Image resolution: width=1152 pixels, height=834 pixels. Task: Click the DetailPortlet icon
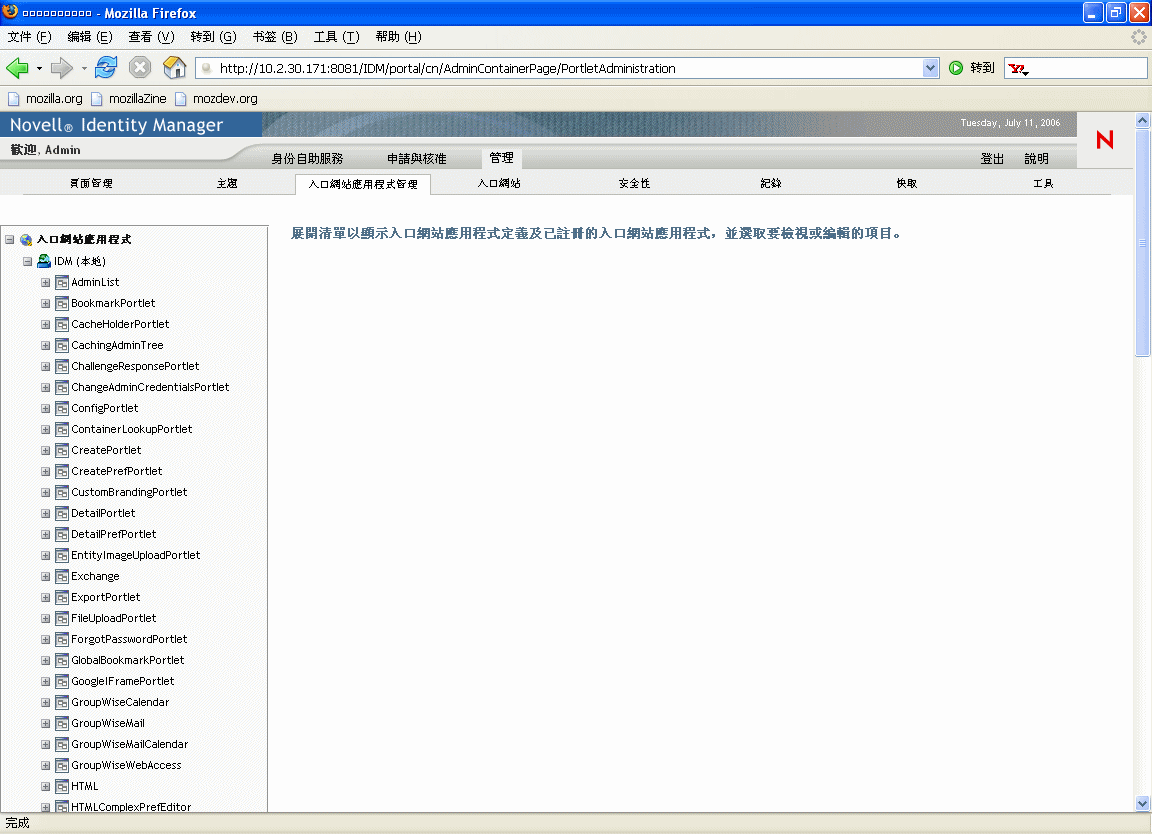click(x=62, y=513)
